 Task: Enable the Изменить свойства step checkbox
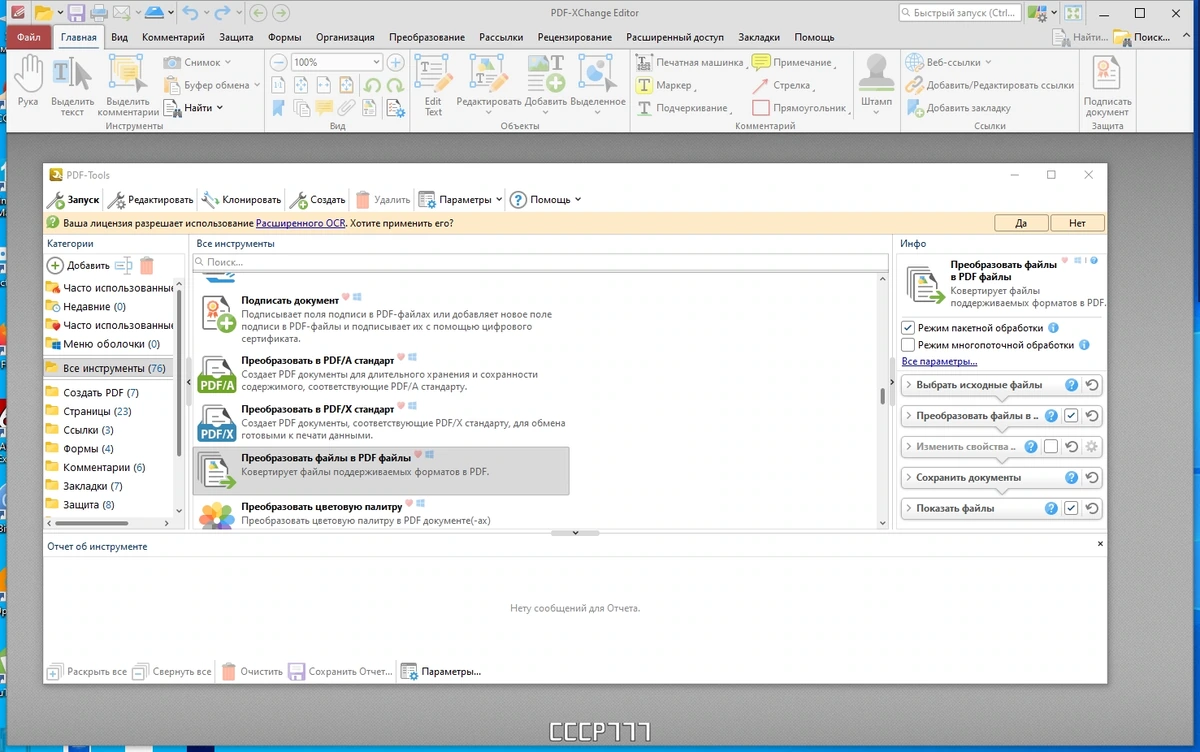point(1051,447)
